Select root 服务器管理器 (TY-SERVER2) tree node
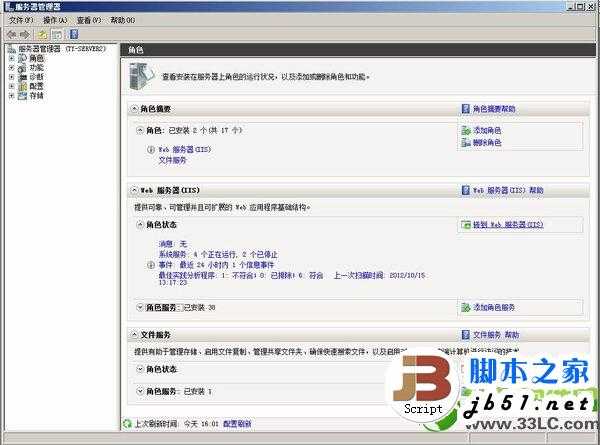 click(62, 49)
